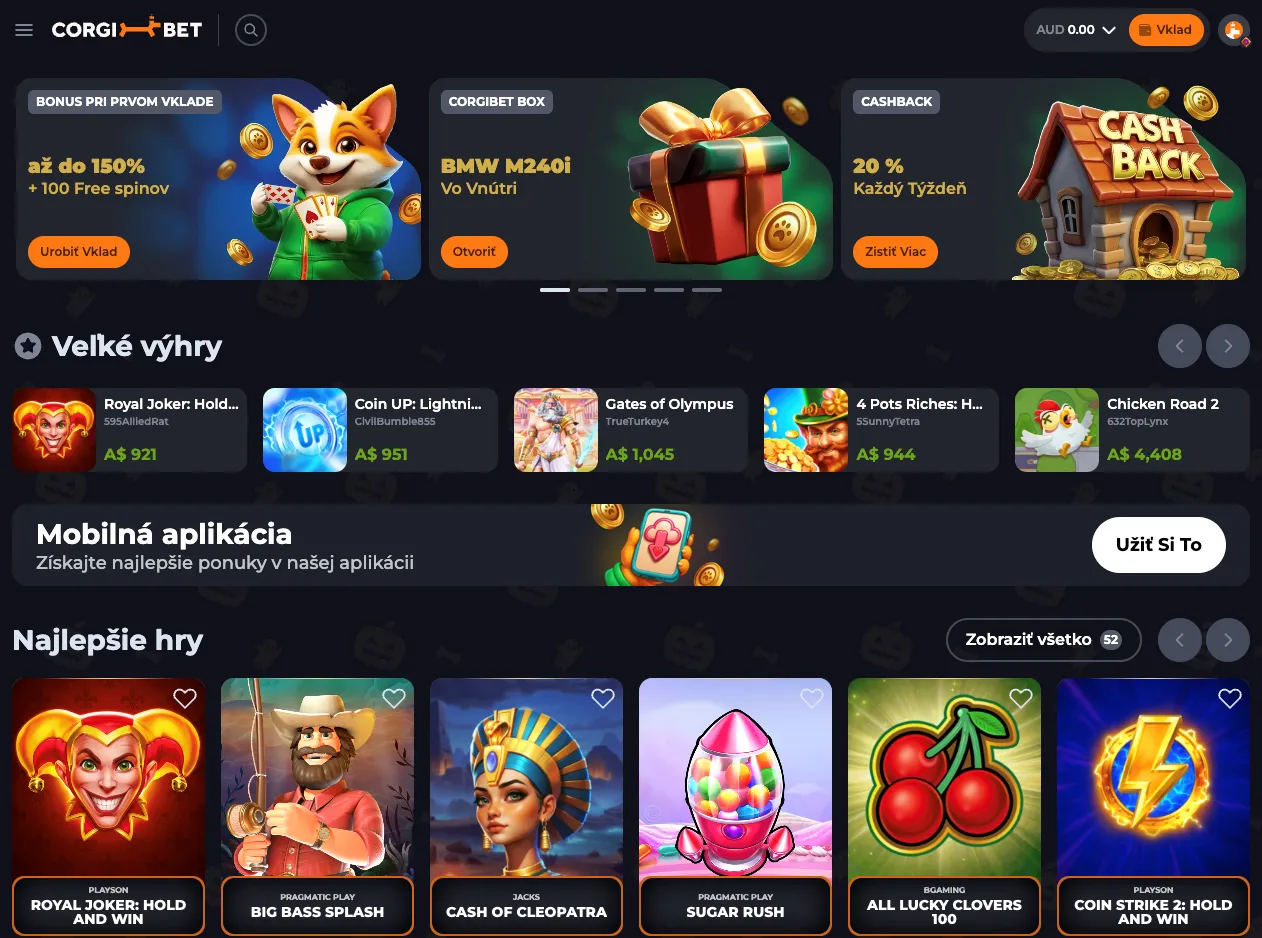Open the search magnifier icon
Image resolution: width=1262 pixels, height=938 pixels.
[x=251, y=30]
